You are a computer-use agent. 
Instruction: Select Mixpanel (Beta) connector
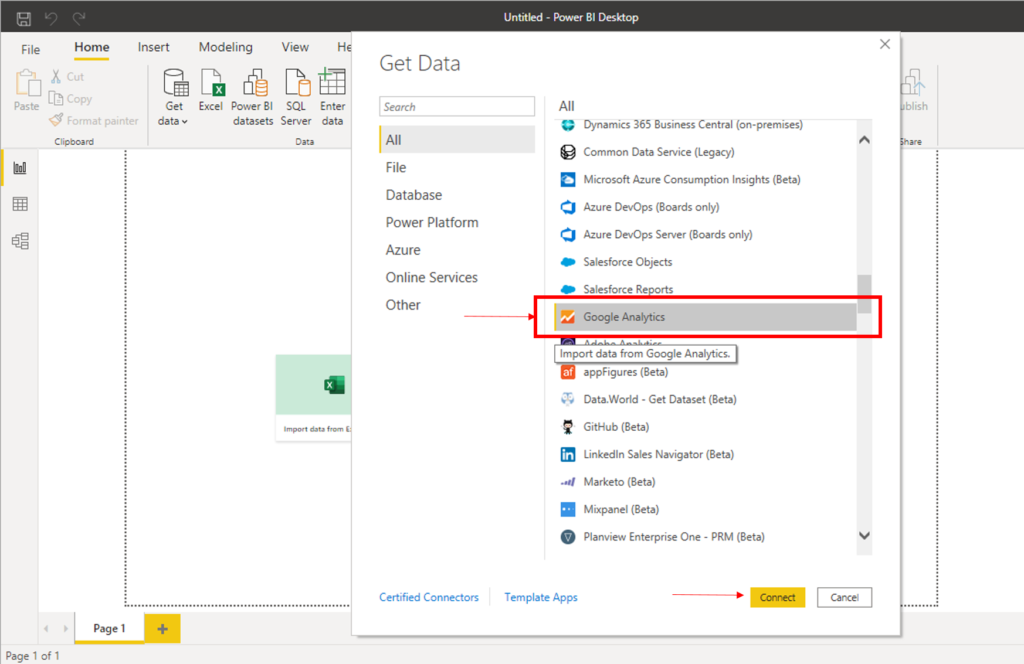(x=621, y=509)
